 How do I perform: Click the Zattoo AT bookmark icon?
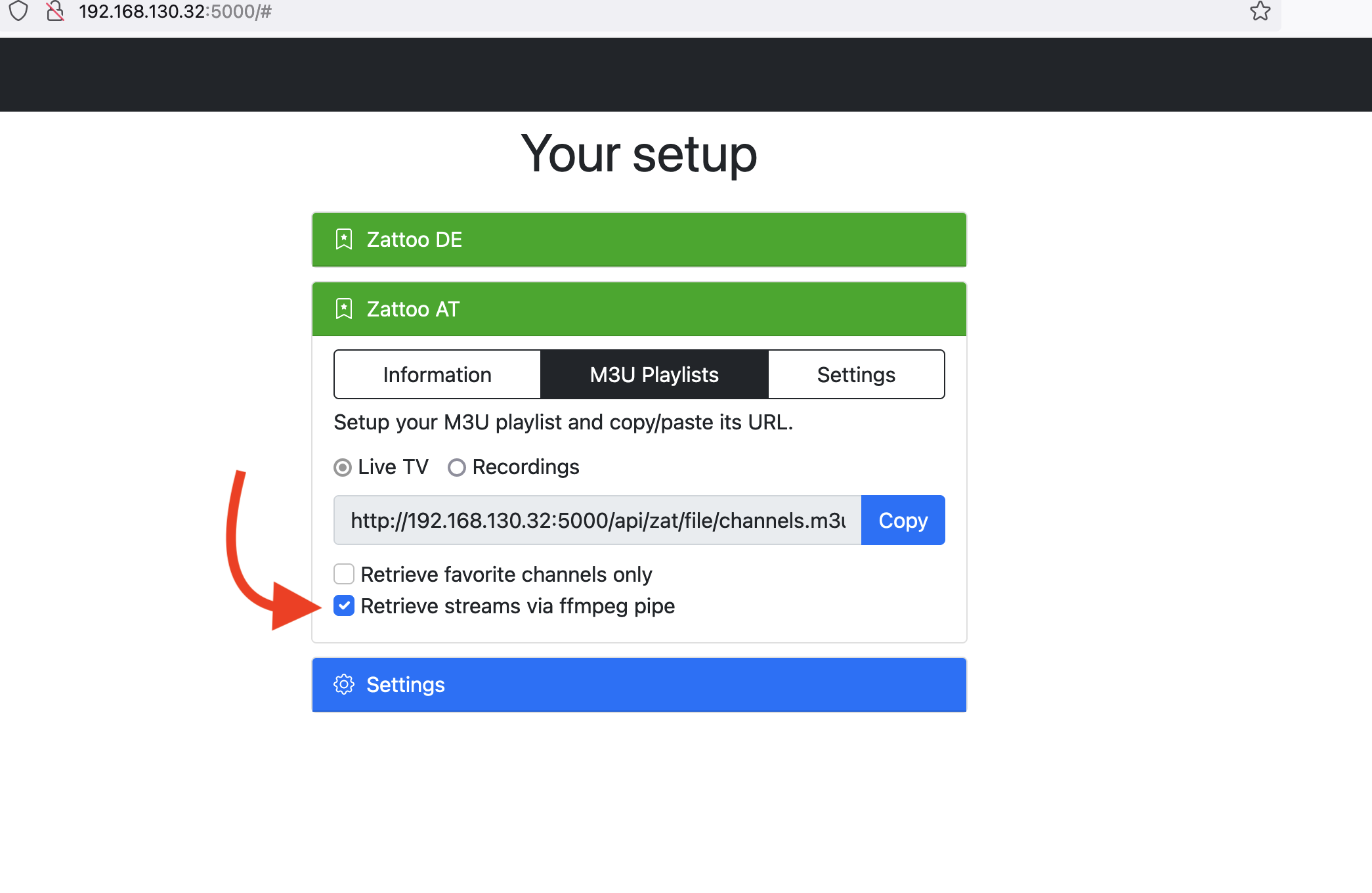pos(344,309)
